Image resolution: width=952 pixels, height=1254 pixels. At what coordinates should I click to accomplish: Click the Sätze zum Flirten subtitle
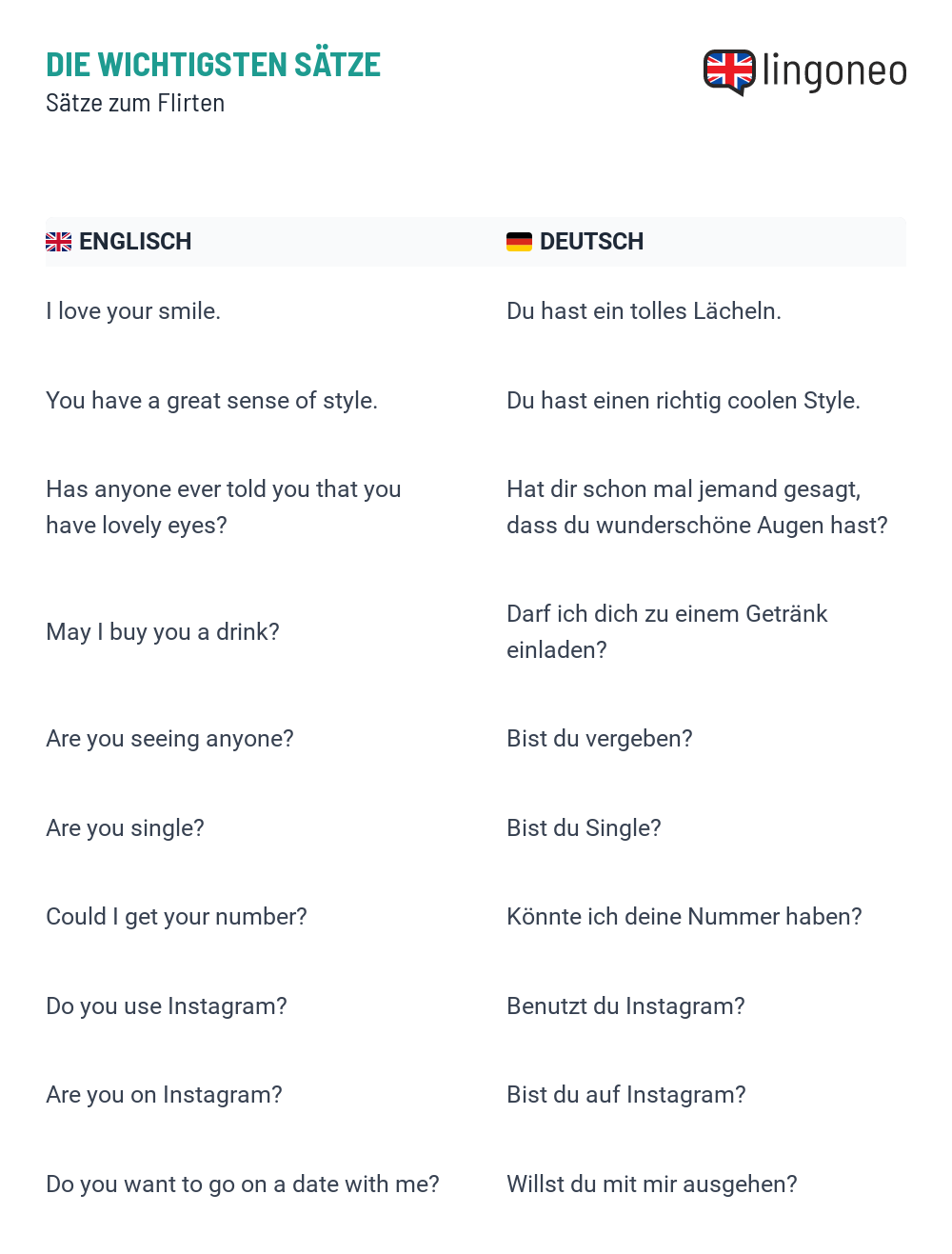coord(135,103)
